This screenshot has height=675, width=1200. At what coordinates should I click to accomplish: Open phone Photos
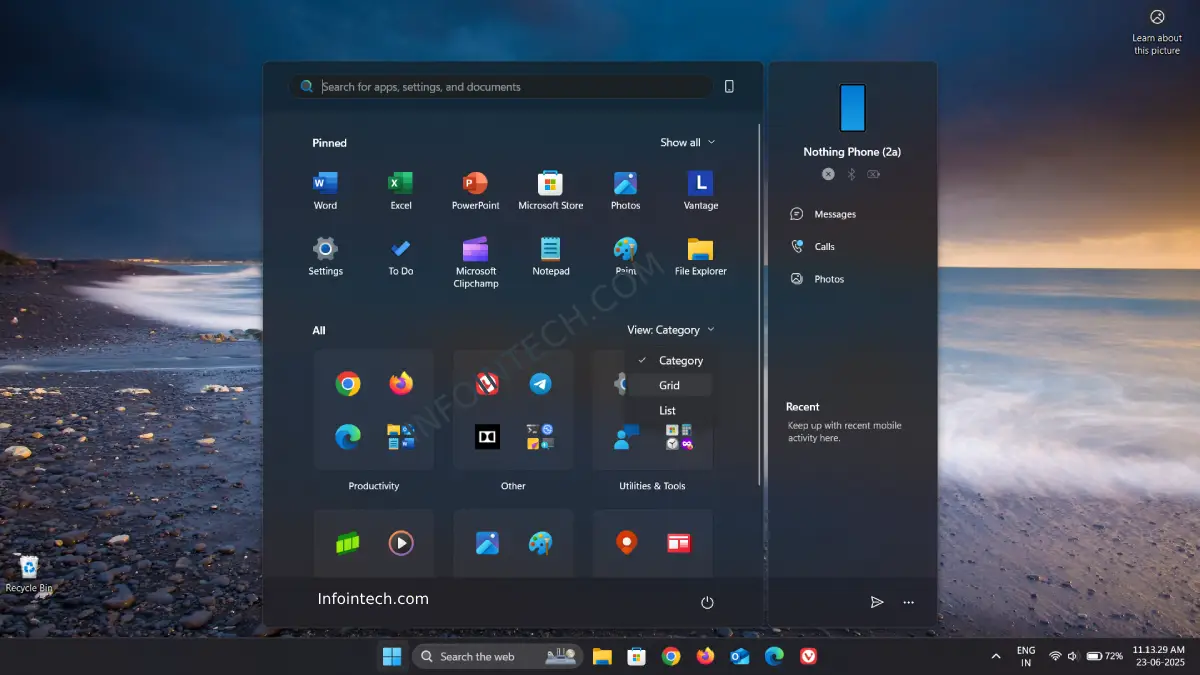[818, 279]
